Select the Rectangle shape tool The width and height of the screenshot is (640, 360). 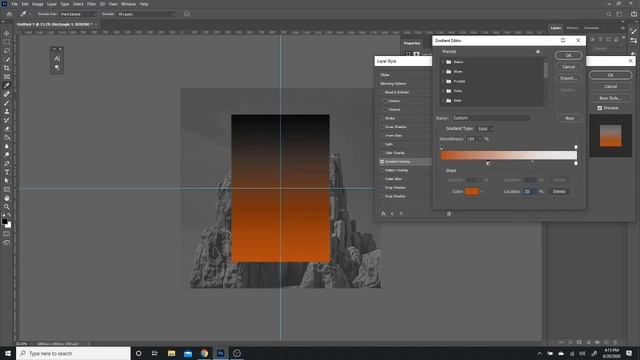pos(7,189)
